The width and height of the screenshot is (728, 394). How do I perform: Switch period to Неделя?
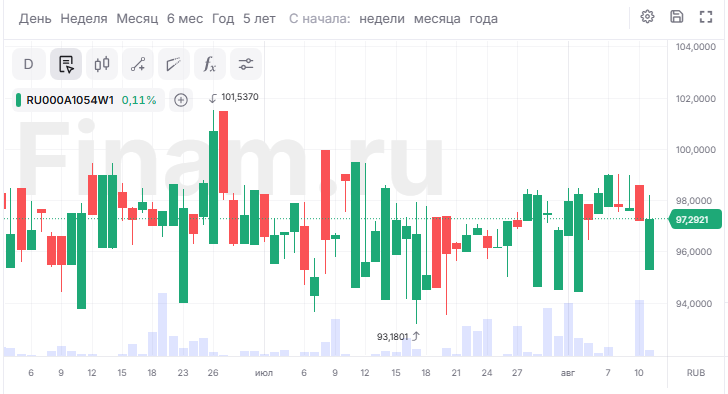(84, 19)
